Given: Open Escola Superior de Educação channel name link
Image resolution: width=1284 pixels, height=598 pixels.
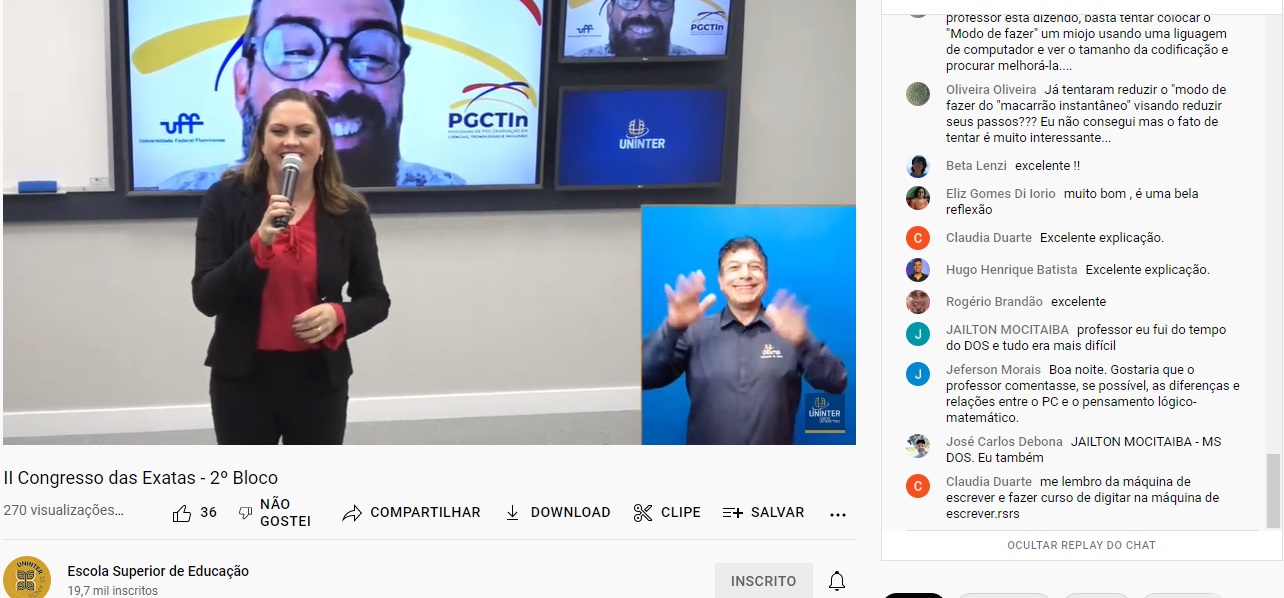Looking at the screenshot, I should [158, 571].
